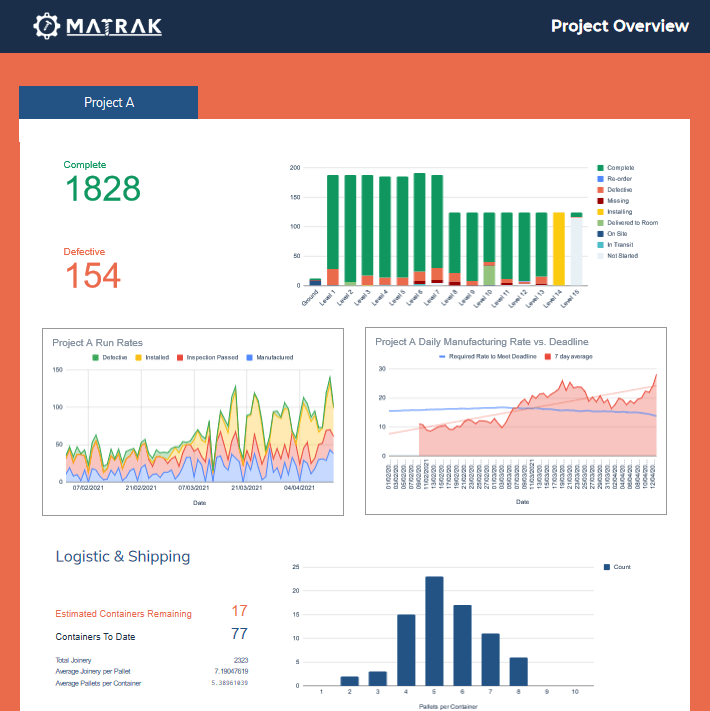The height and width of the screenshot is (711, 710).
Task: Open the Project A tab
Action: [108, 102]
